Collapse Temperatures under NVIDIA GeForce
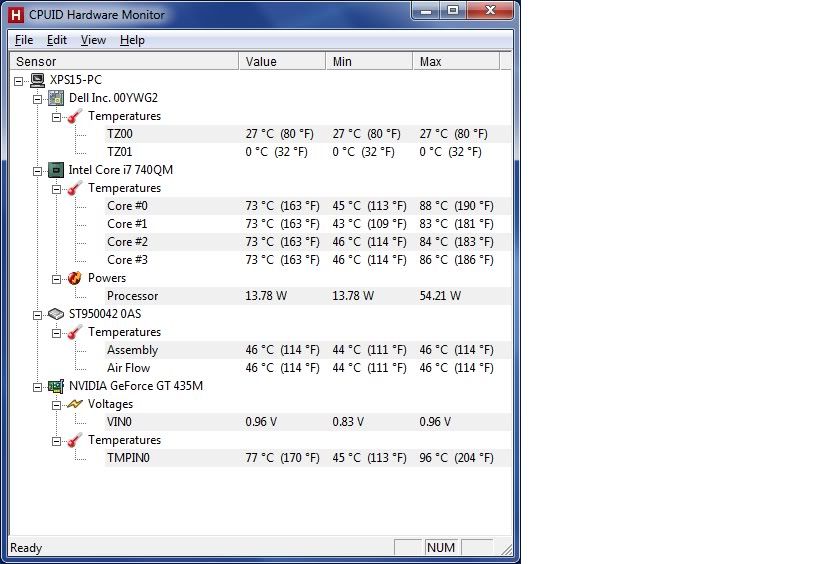Viewport: 819px width, 564px height. (56, 441)
